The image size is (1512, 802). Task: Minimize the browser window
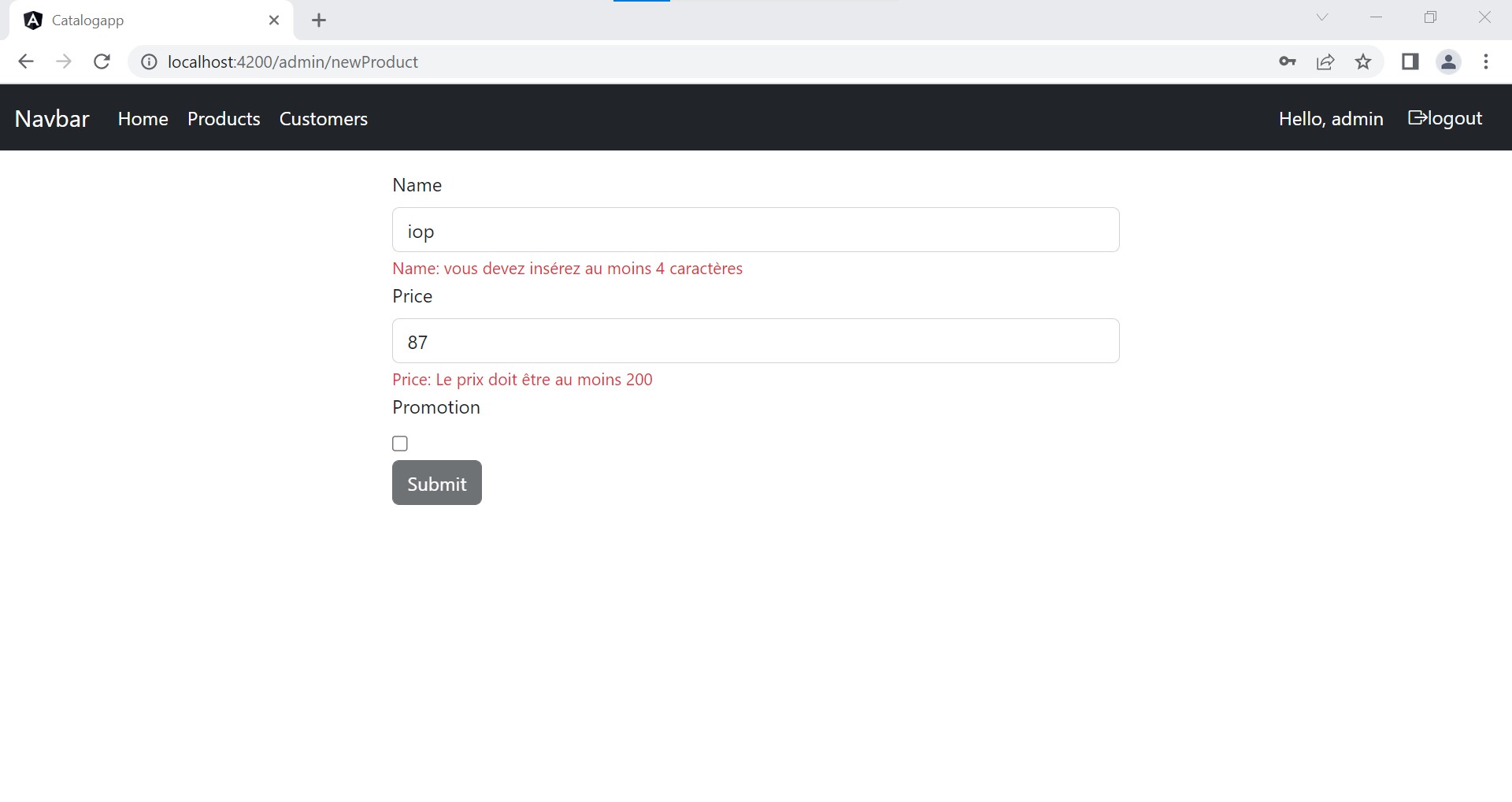coord(1377,17)
